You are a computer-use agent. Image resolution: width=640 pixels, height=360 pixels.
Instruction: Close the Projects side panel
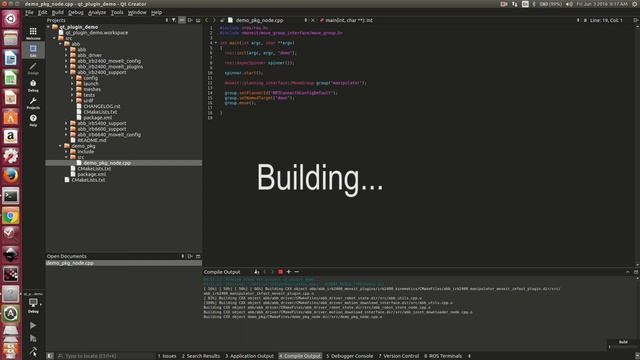(198, 20)
